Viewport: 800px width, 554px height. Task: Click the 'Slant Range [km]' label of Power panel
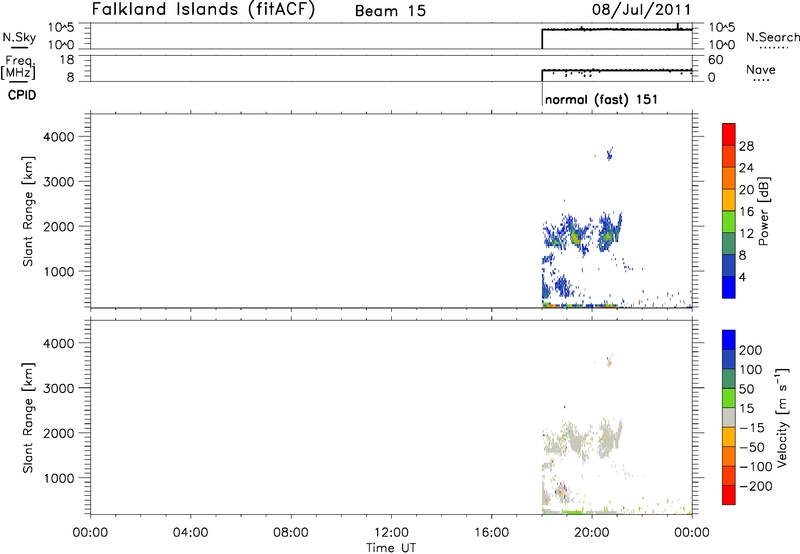point(28,211)
